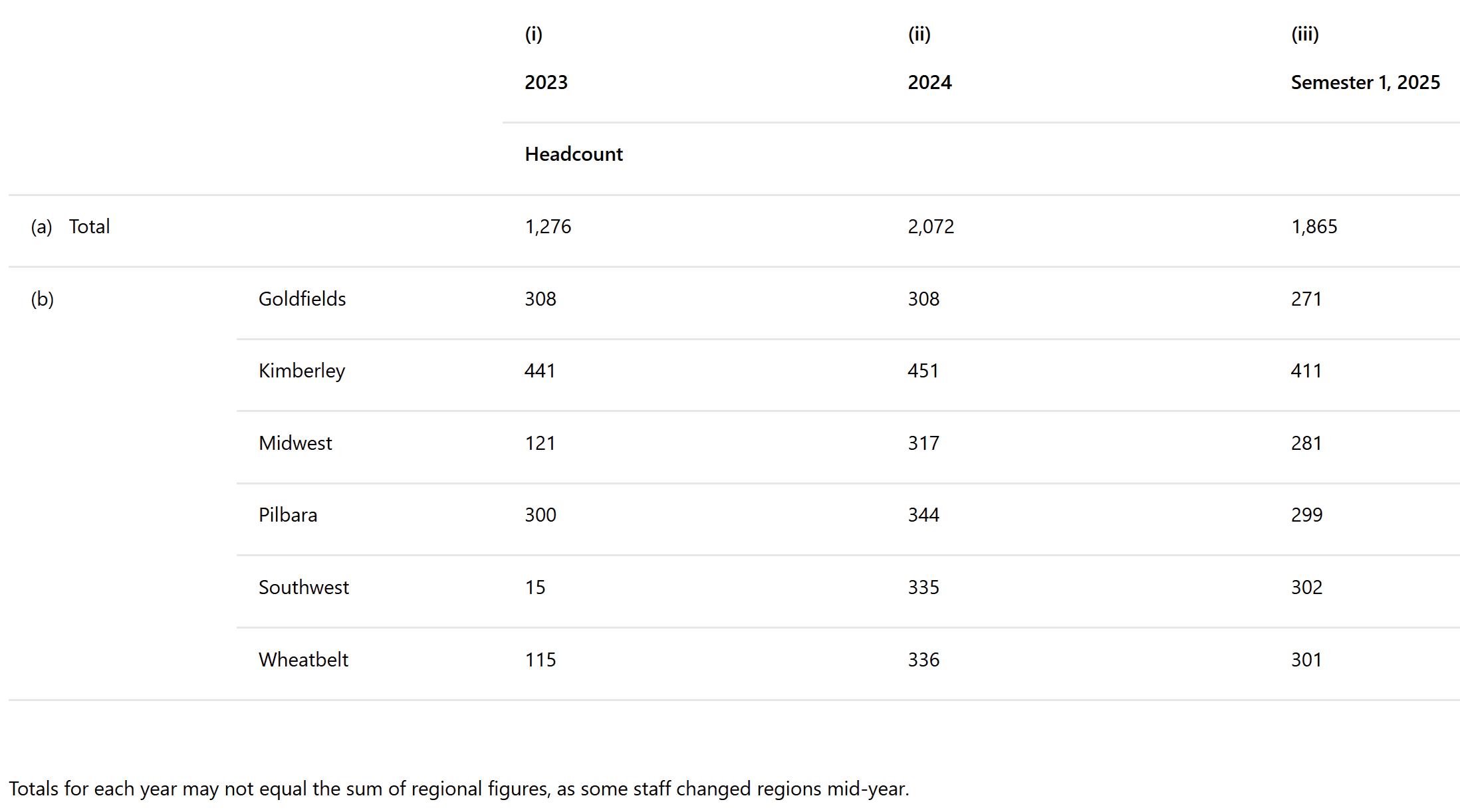Select the Wheatbelt region label
Viewport: 1460px width, 812px height.
(303, 660)
